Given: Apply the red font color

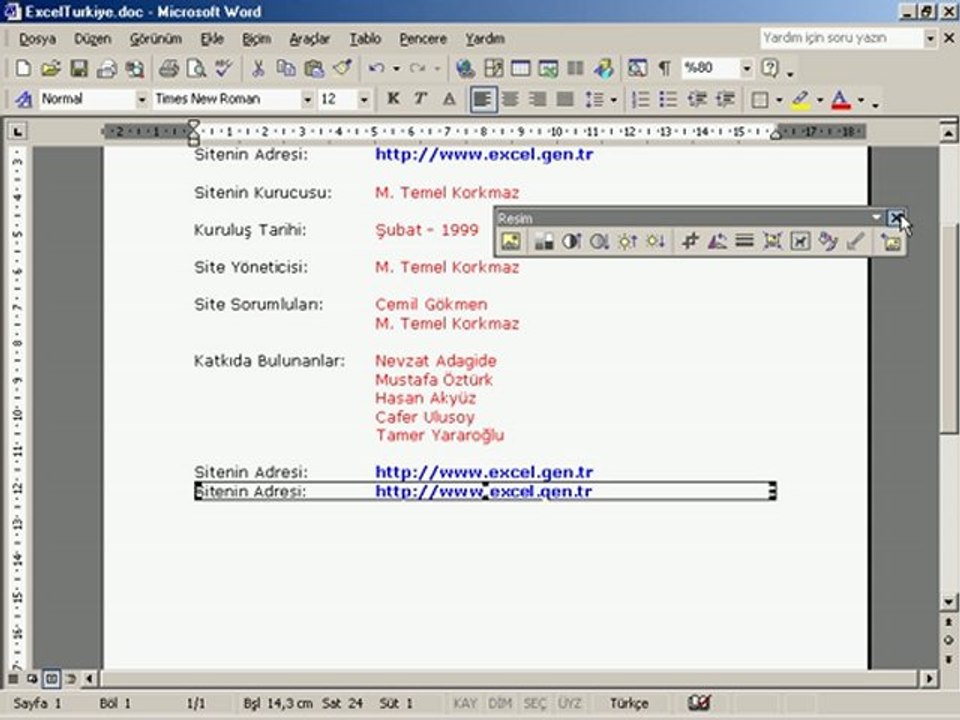Looking at the screenshot, I should pos(841,99).
